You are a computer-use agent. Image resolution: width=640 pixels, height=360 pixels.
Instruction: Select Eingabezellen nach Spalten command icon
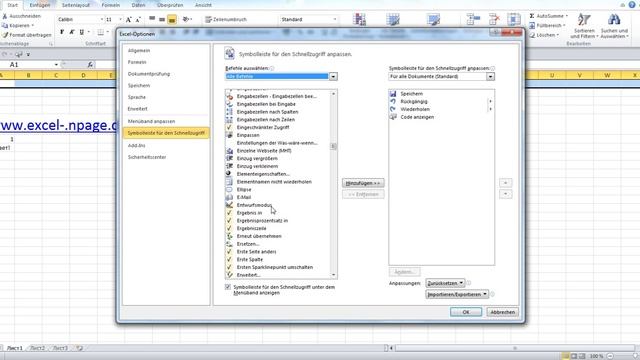(x=229, y=112)
